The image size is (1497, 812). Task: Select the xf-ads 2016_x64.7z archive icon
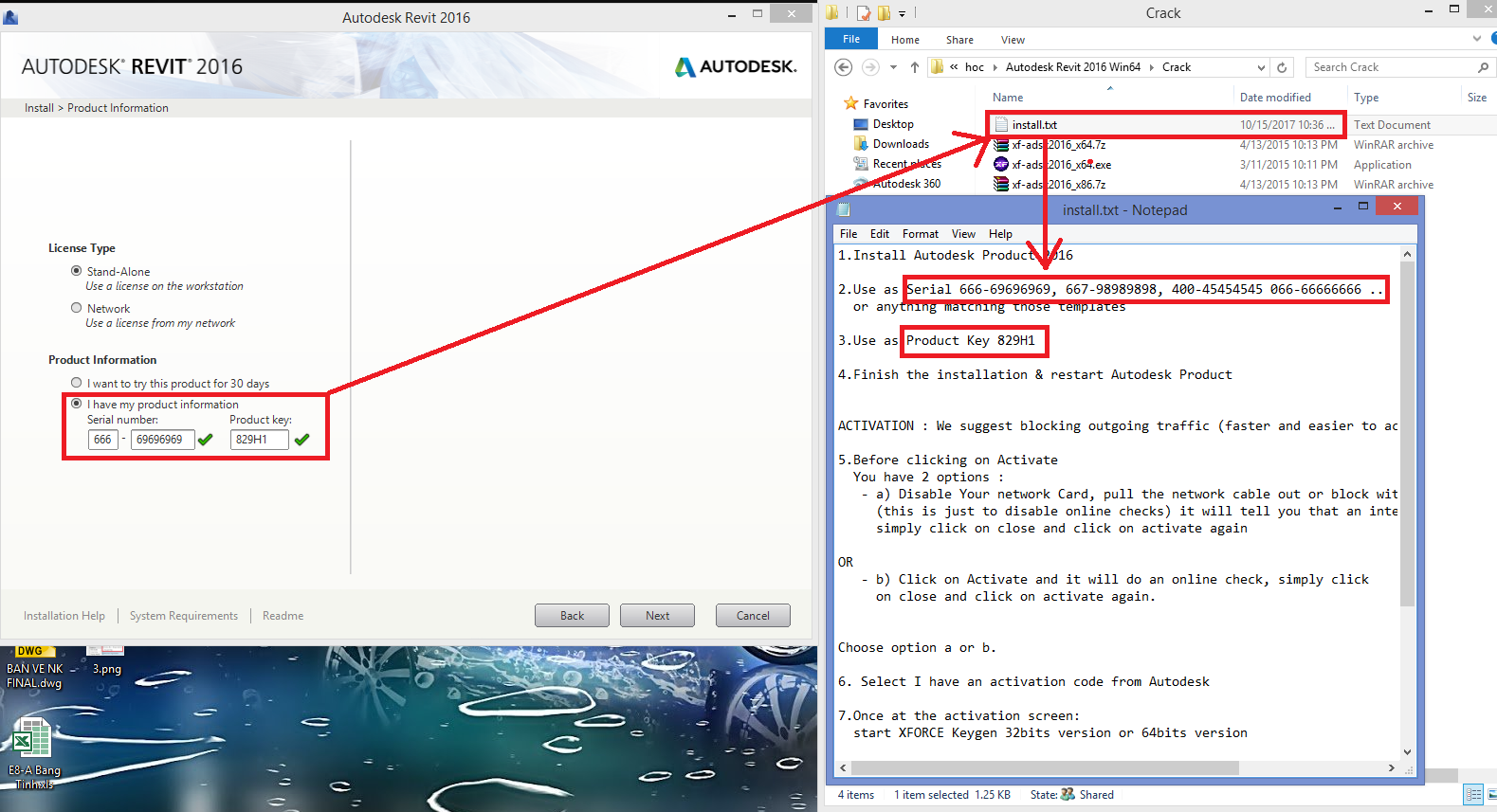pos(1001,145)
